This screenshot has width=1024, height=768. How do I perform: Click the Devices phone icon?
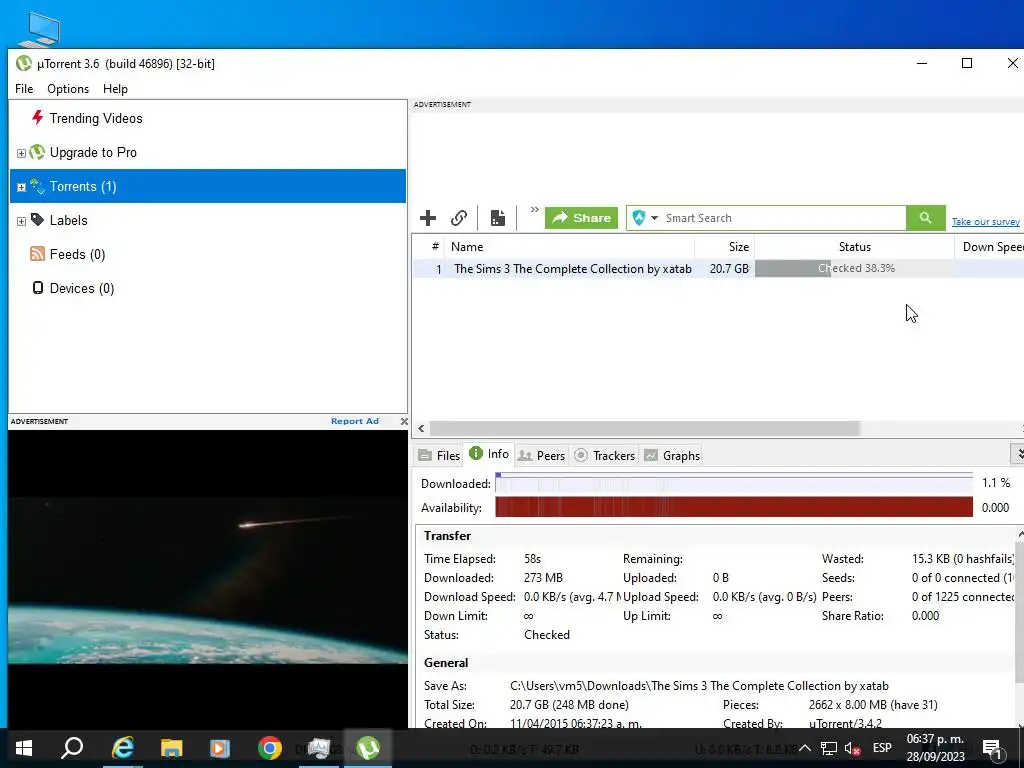[x=38, y=287]
